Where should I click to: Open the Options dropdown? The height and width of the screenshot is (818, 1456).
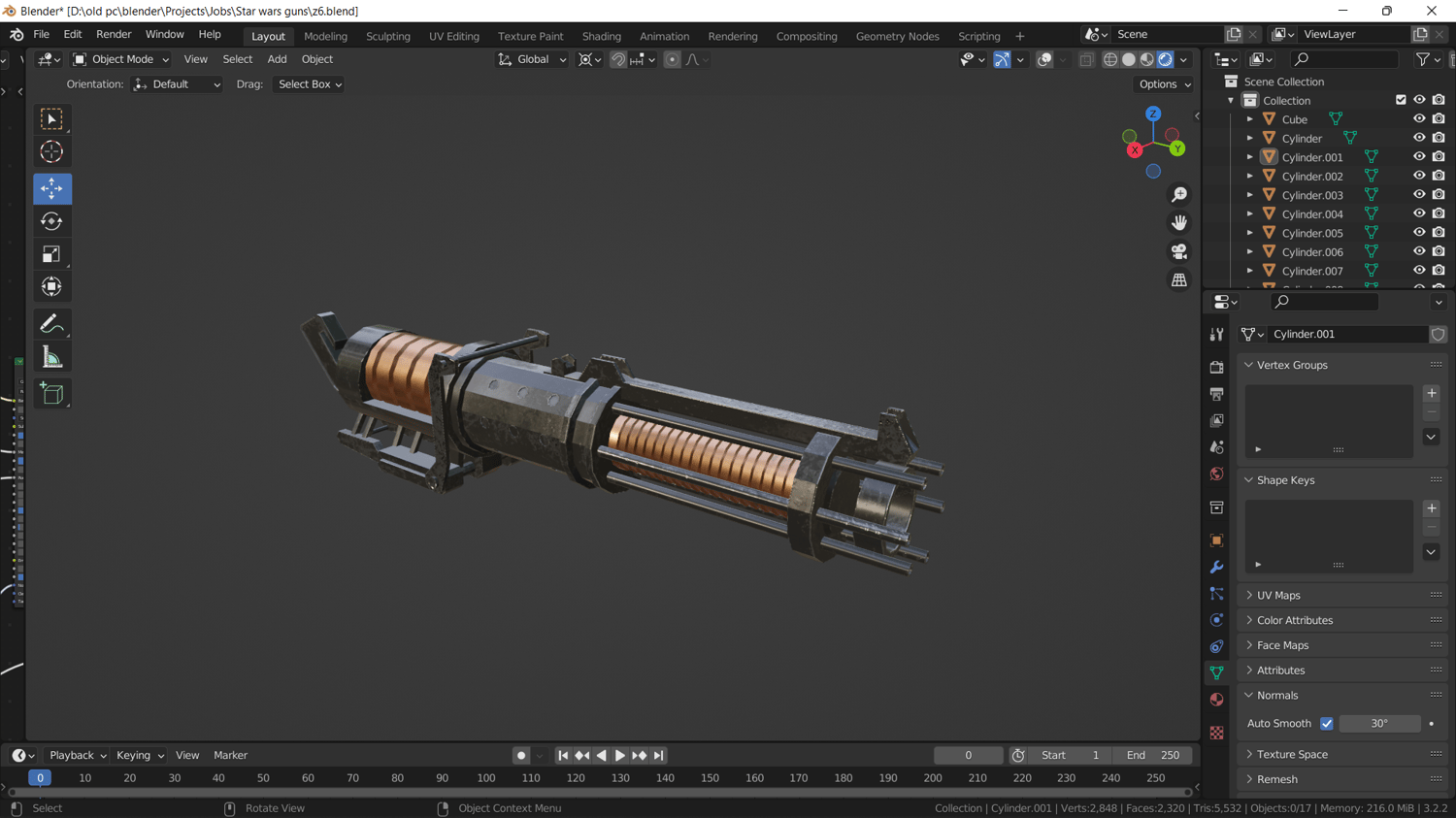click(x=1165, y=84)
